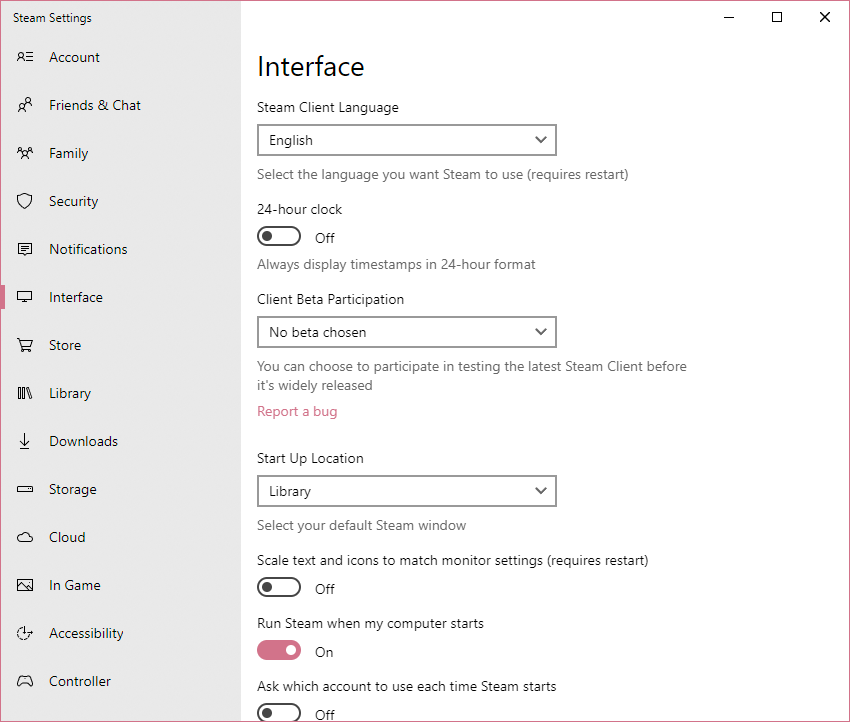The height and width of the screenshot is (722, 850).
Task: Click the Storage drive icon
Action: 25,489
